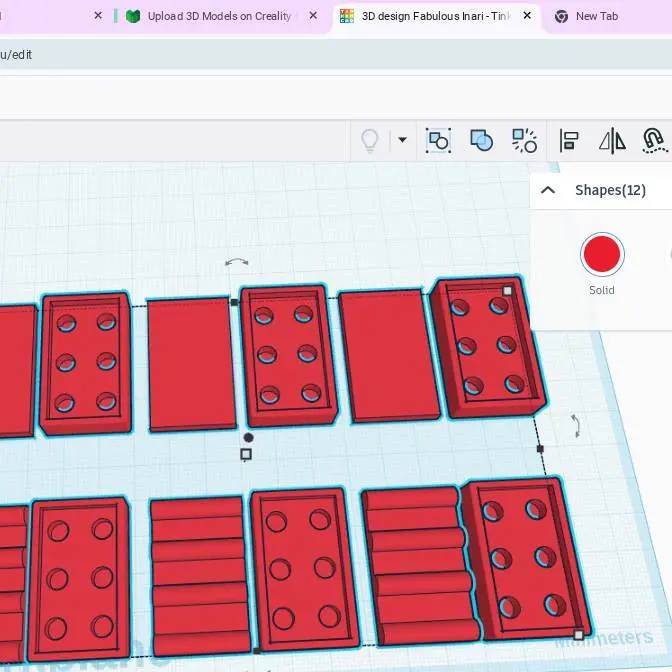
Task: Click the white top-right corner resize handle
Action: [507, 291]
